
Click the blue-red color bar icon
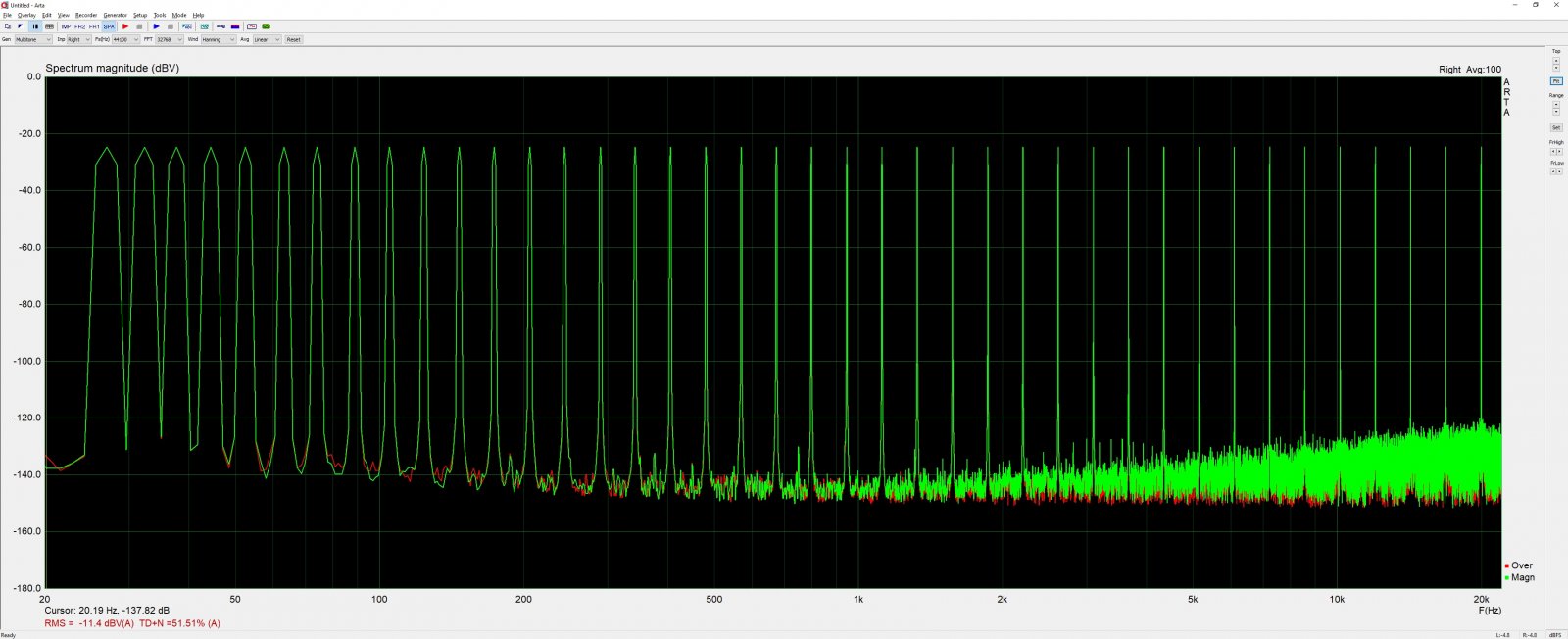tap(235, 26)
